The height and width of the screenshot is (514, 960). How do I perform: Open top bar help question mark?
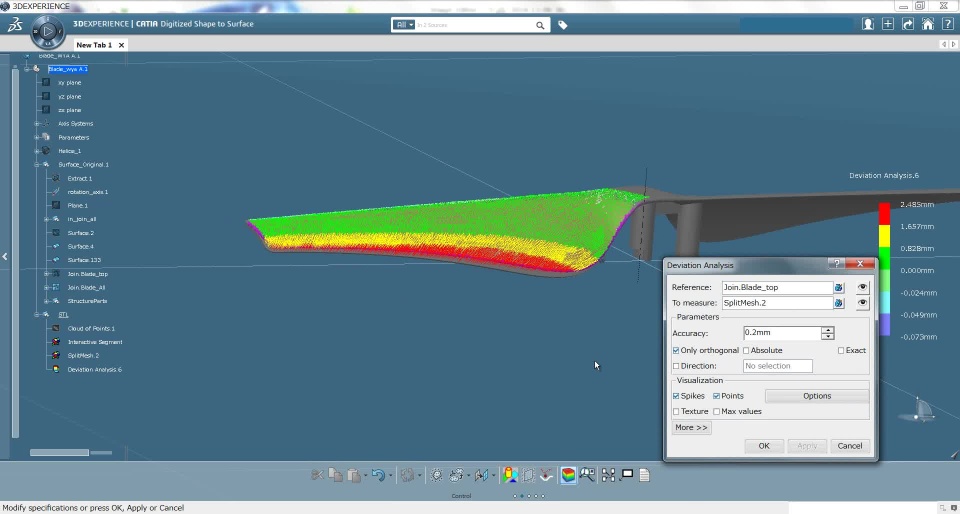tap(948, 24)
